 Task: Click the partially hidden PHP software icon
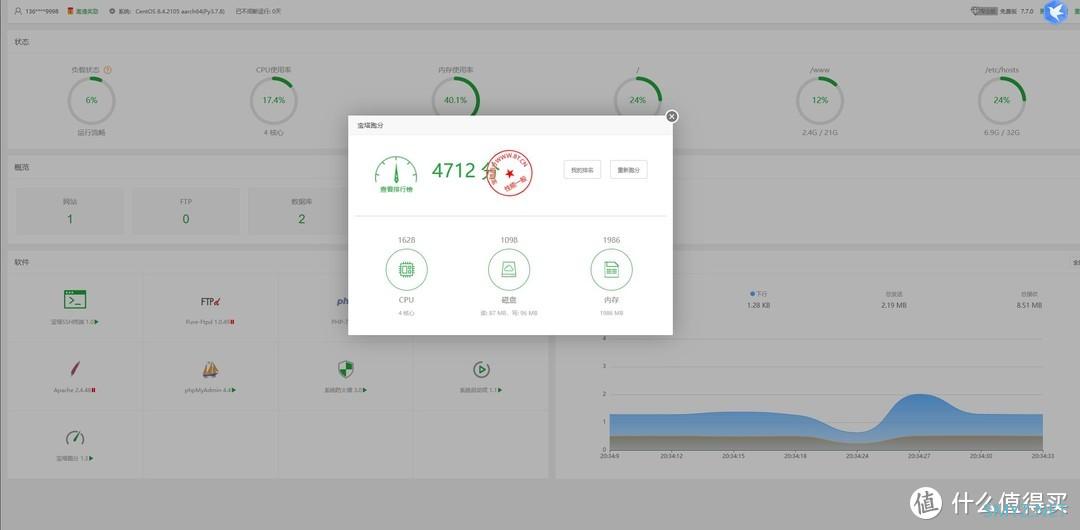click(342, 301)
